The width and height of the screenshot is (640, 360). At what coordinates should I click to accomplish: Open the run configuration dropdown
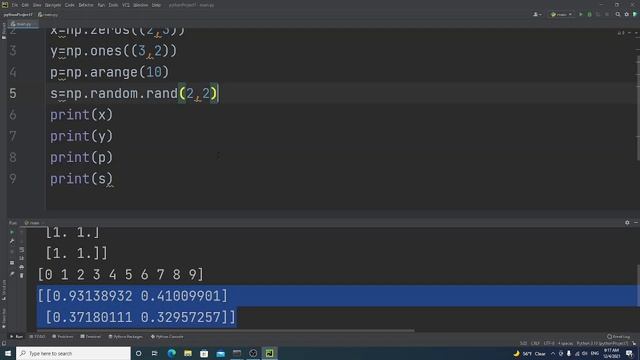pyautogui.click(x=561, y=14)
